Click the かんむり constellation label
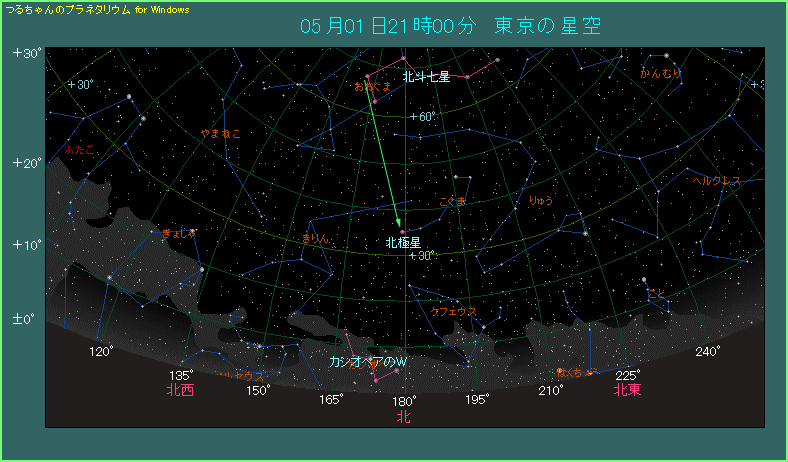Screen dimensions: 788x462 click(661, 74)
